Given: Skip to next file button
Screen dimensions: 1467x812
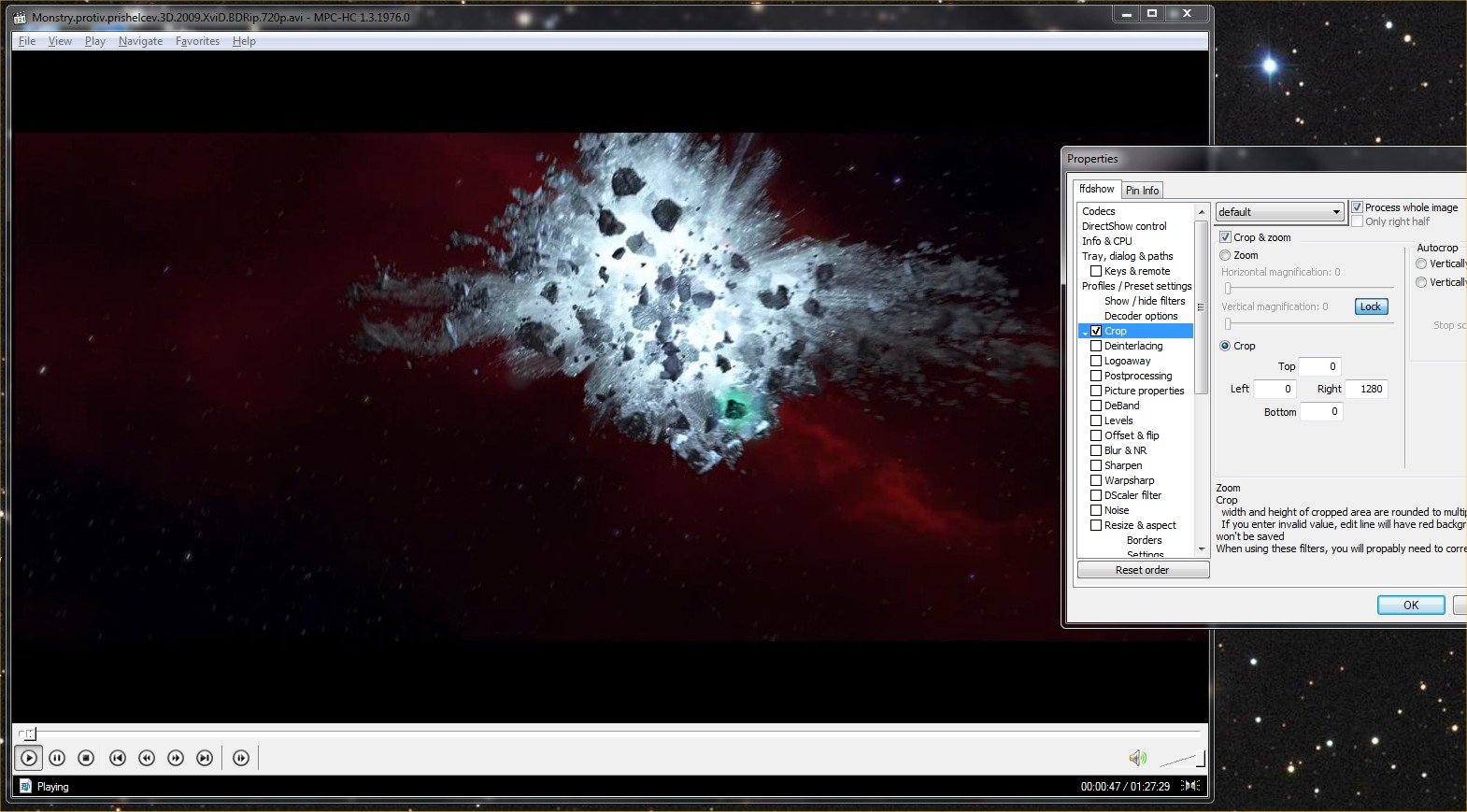Looking at the screenshot, I should coord(205,758).
